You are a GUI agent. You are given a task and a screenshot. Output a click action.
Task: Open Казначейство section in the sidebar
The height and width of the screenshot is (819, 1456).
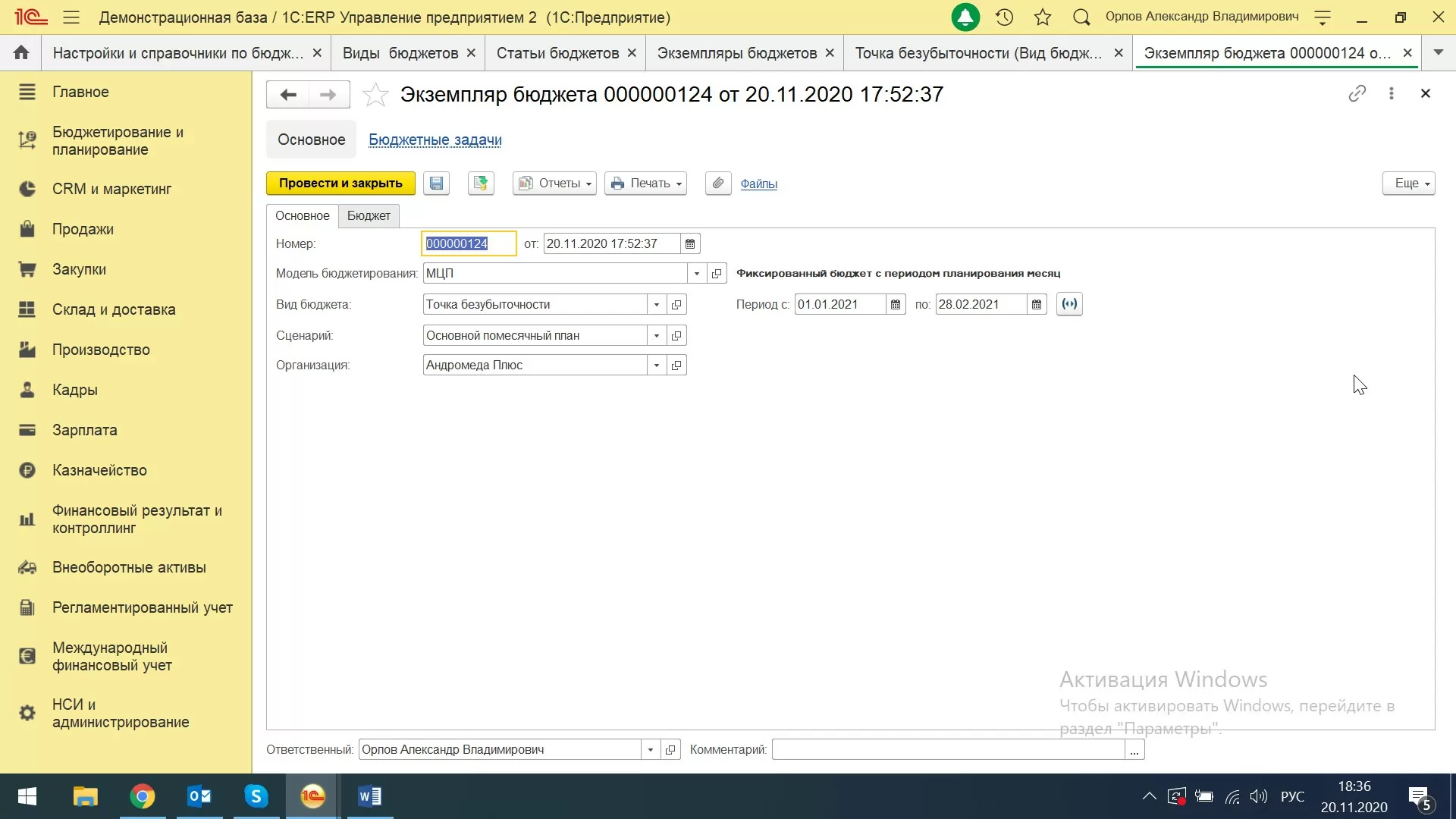[x=99, y=470]
